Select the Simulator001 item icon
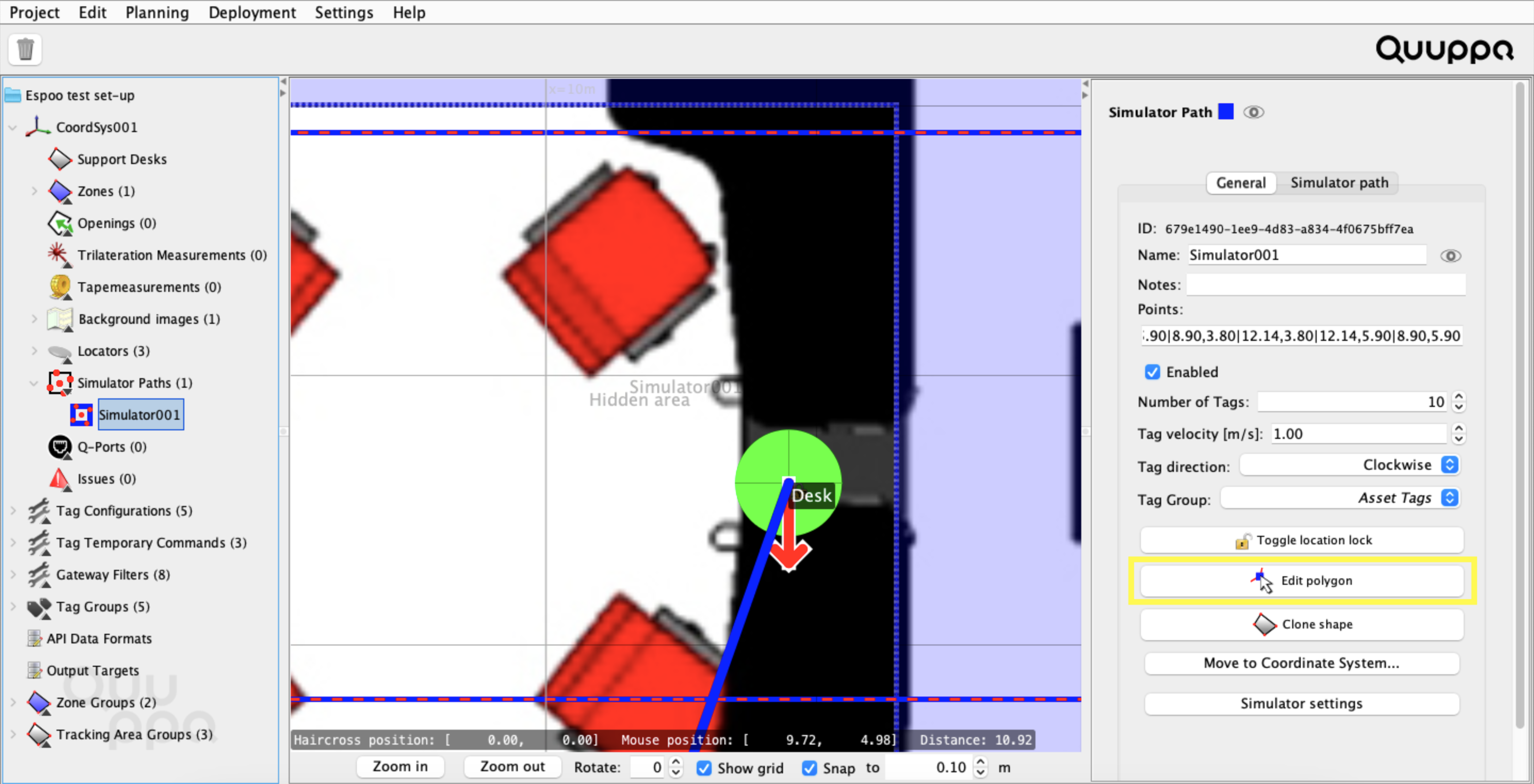This screenshot has width=1534, height=784. point(81,415)
